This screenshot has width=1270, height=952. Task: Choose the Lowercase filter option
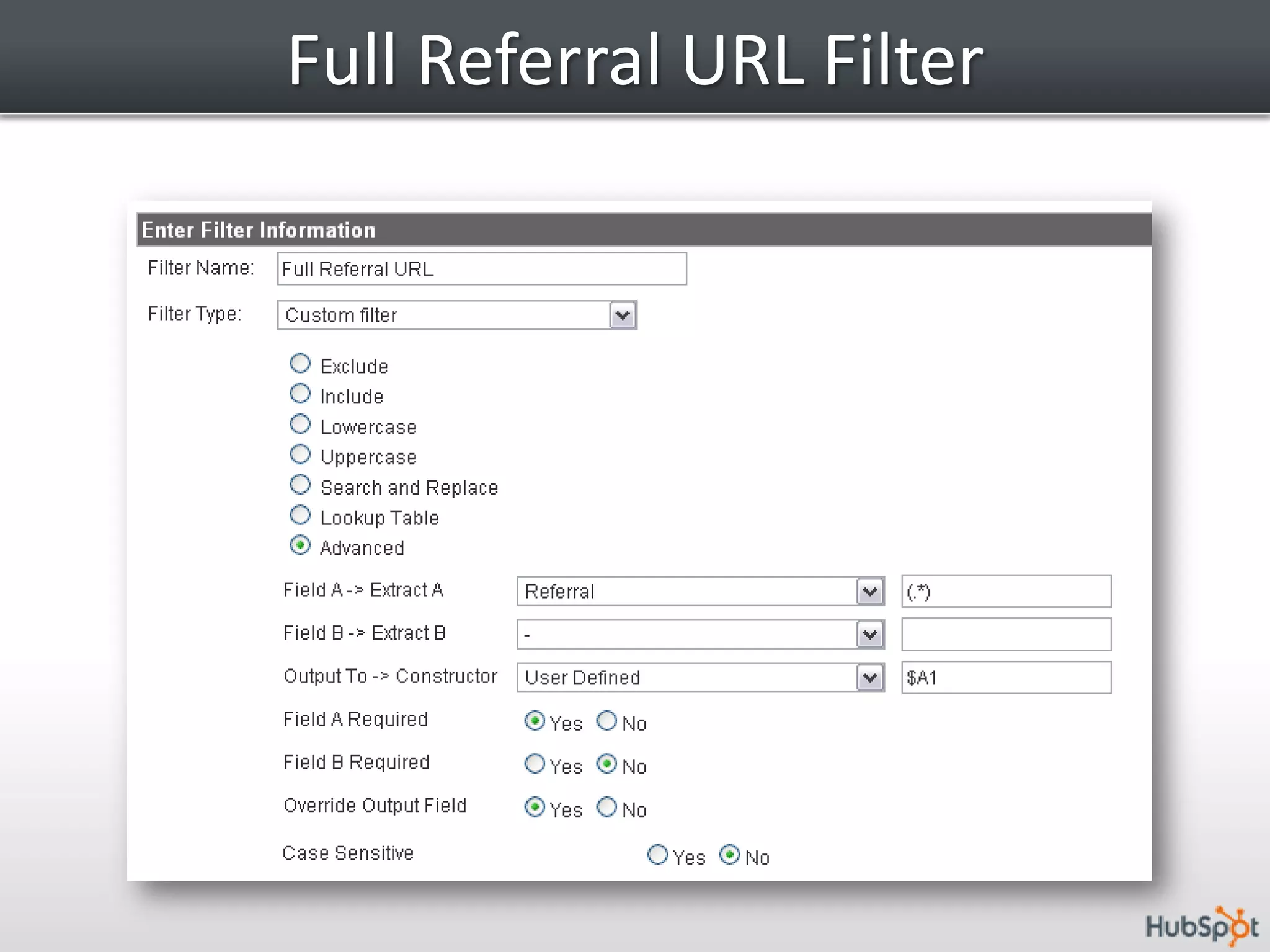click(300, 425)
